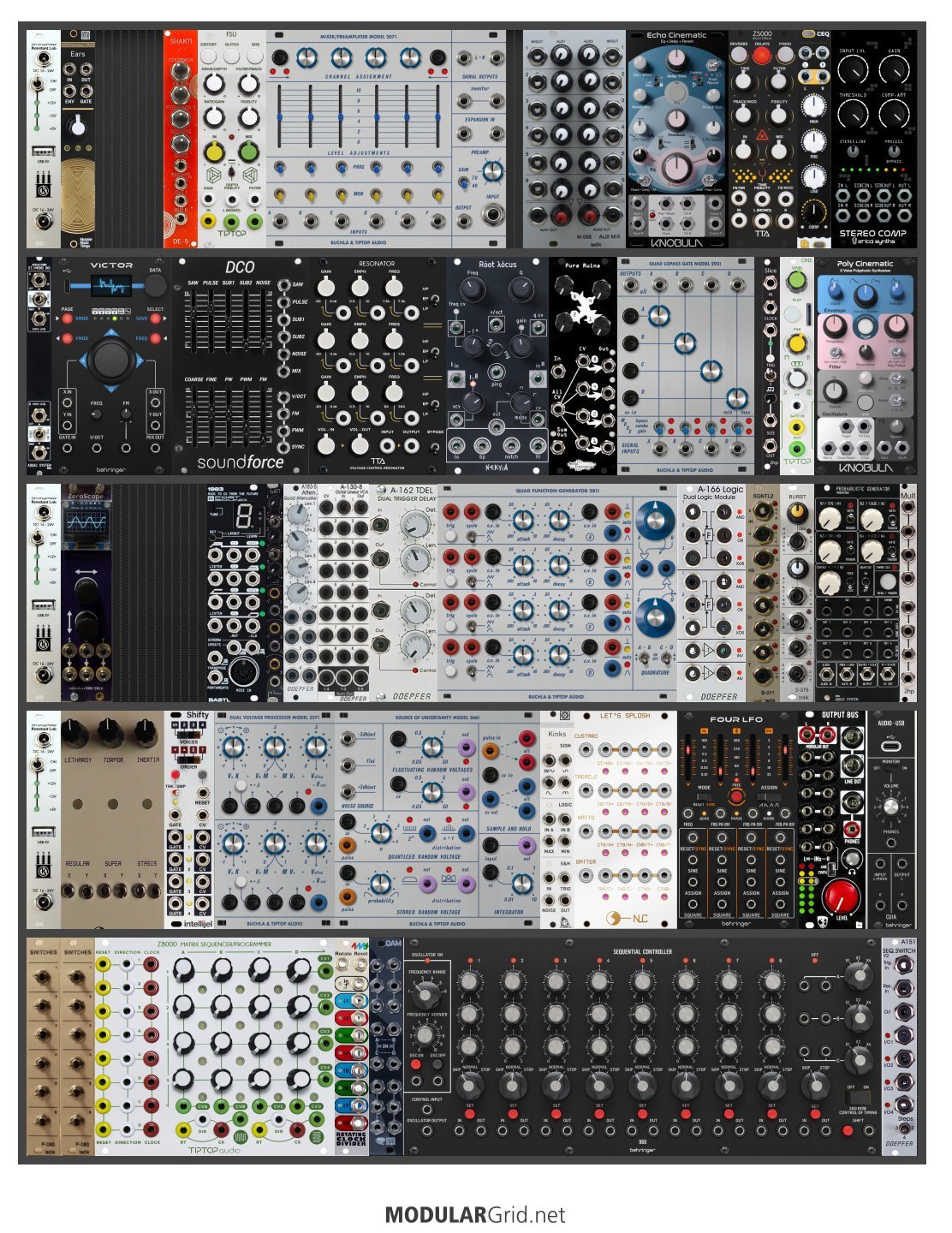Click the large red center knob on Four LFO

(736, 796)
